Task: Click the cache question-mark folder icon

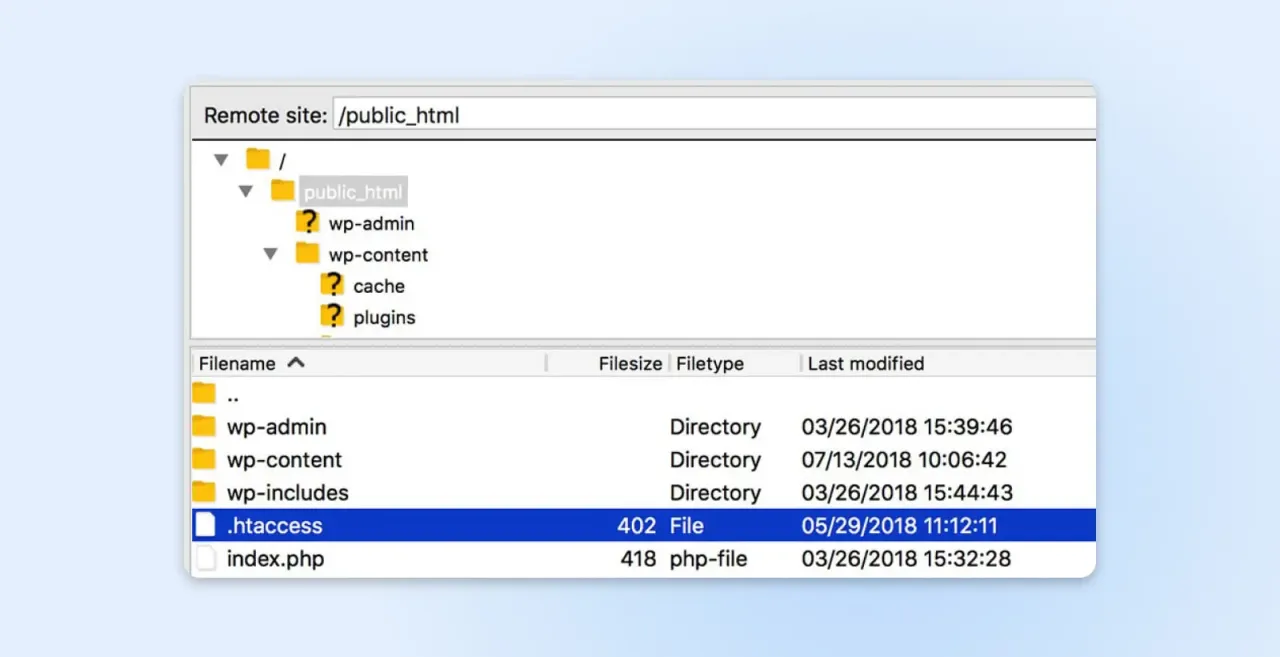Action: pos(332,285)
